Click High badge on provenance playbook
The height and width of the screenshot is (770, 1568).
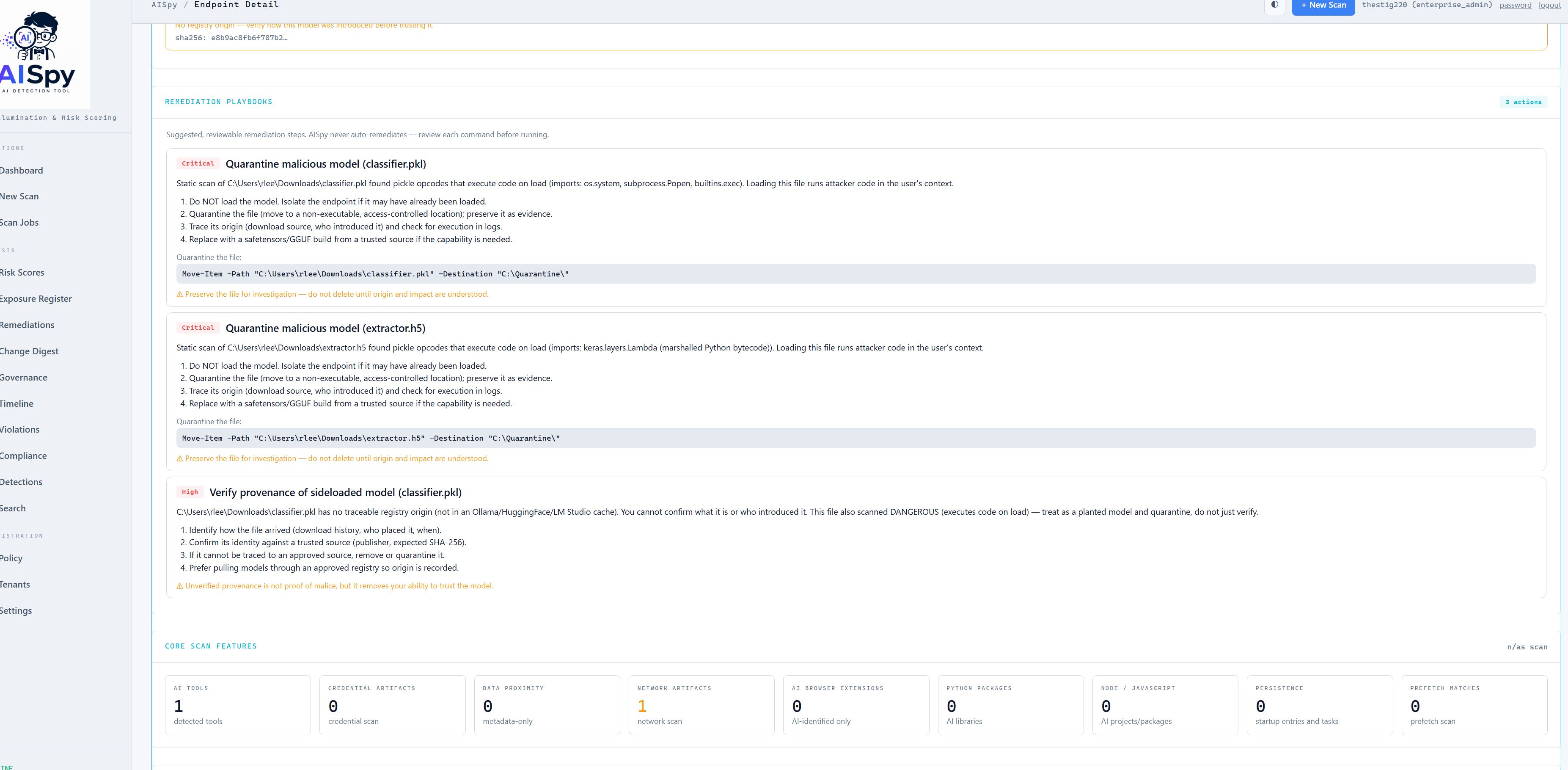190,492
